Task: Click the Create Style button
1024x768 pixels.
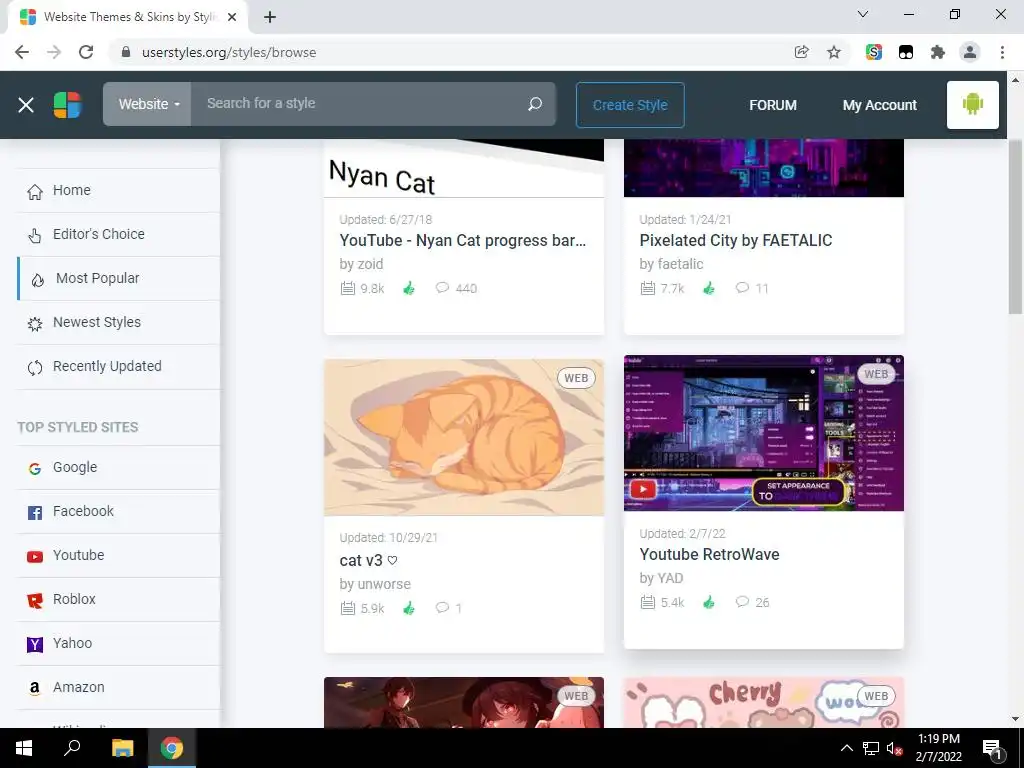Action: point(630,105)
